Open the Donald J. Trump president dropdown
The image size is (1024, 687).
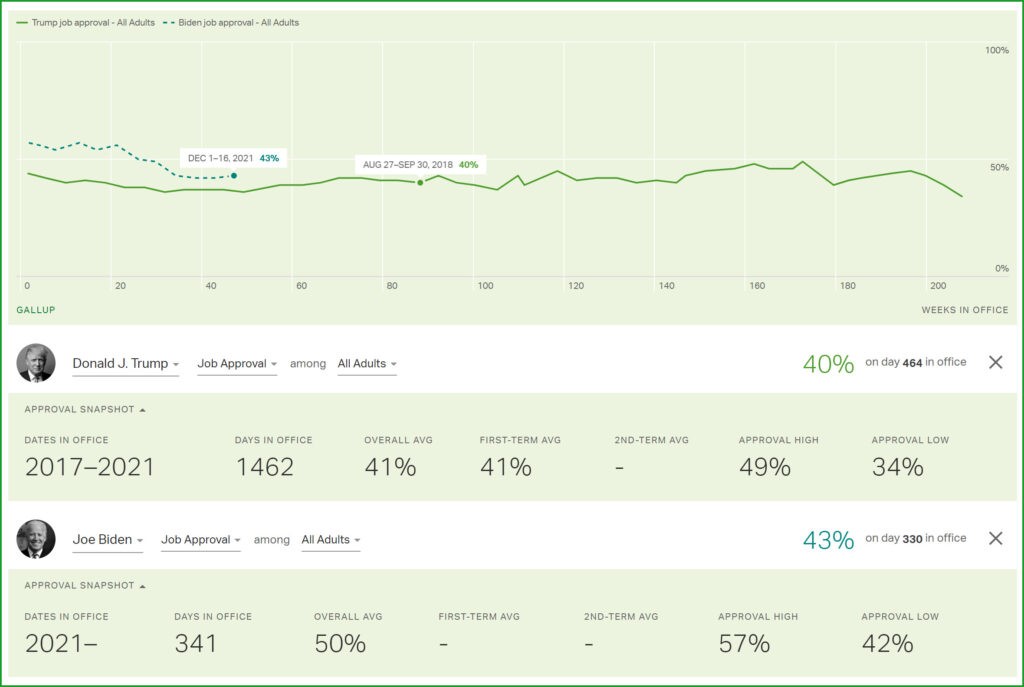126,364
